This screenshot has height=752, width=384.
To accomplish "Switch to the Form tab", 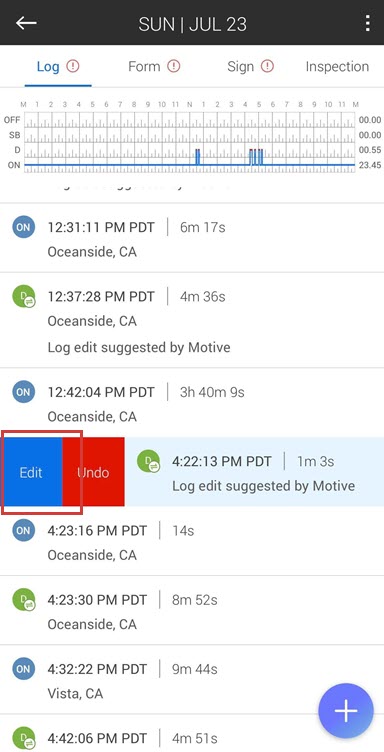I will point(154,66).
